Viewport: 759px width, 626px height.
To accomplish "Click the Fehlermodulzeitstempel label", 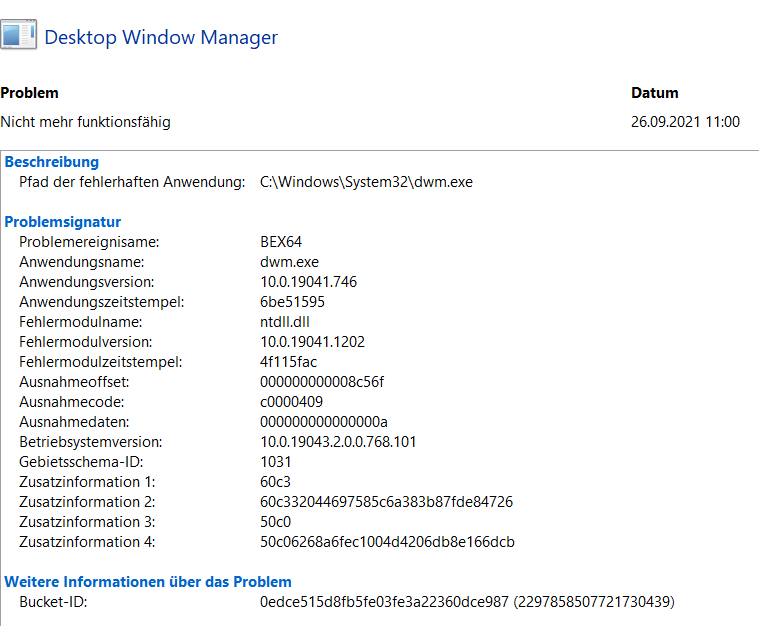I will click(101, 362).
